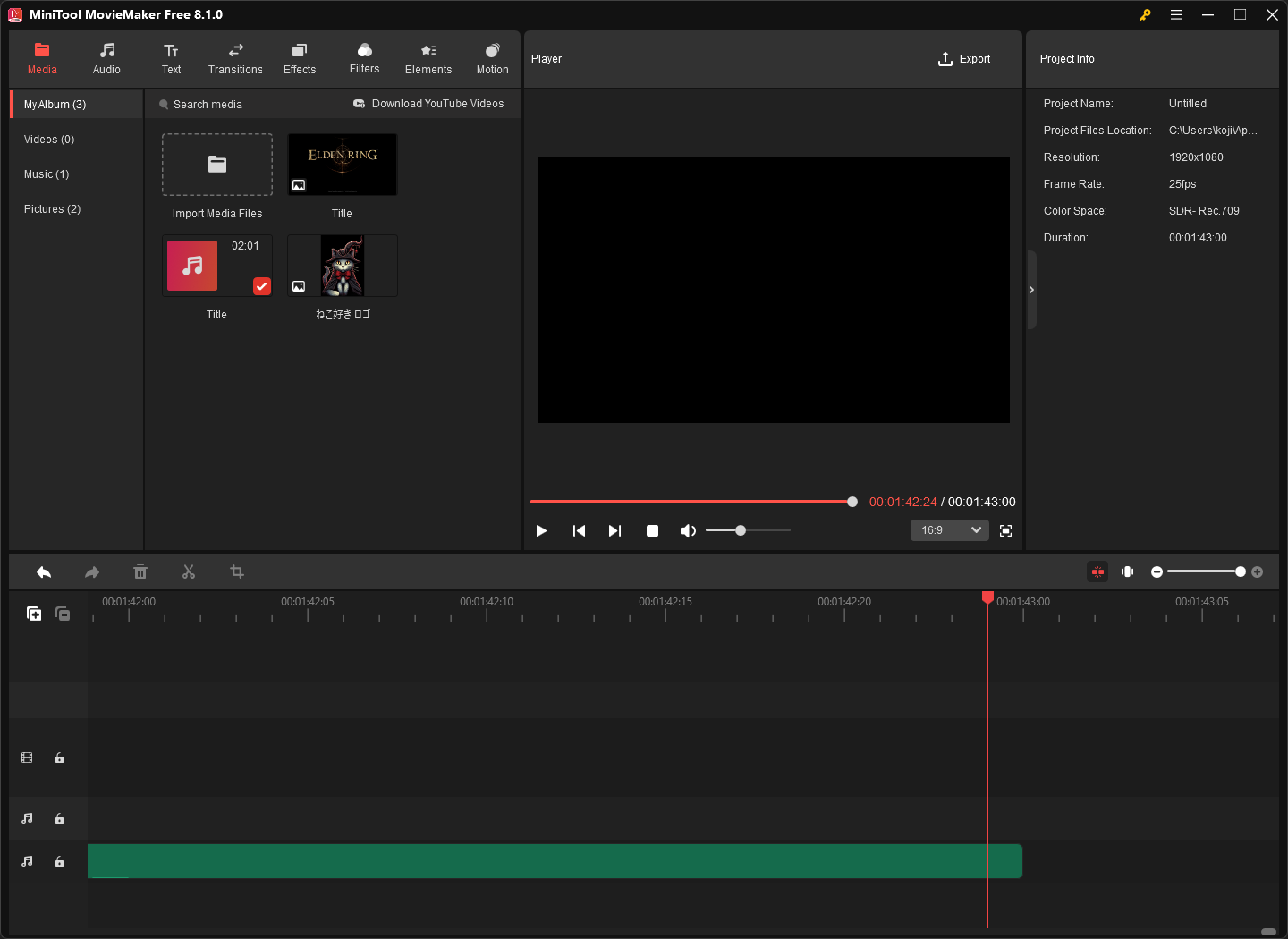The image size is (1288, 939).
Task: Click second audio track music icon
Action: pyautogui.click(x=27, y=862)
